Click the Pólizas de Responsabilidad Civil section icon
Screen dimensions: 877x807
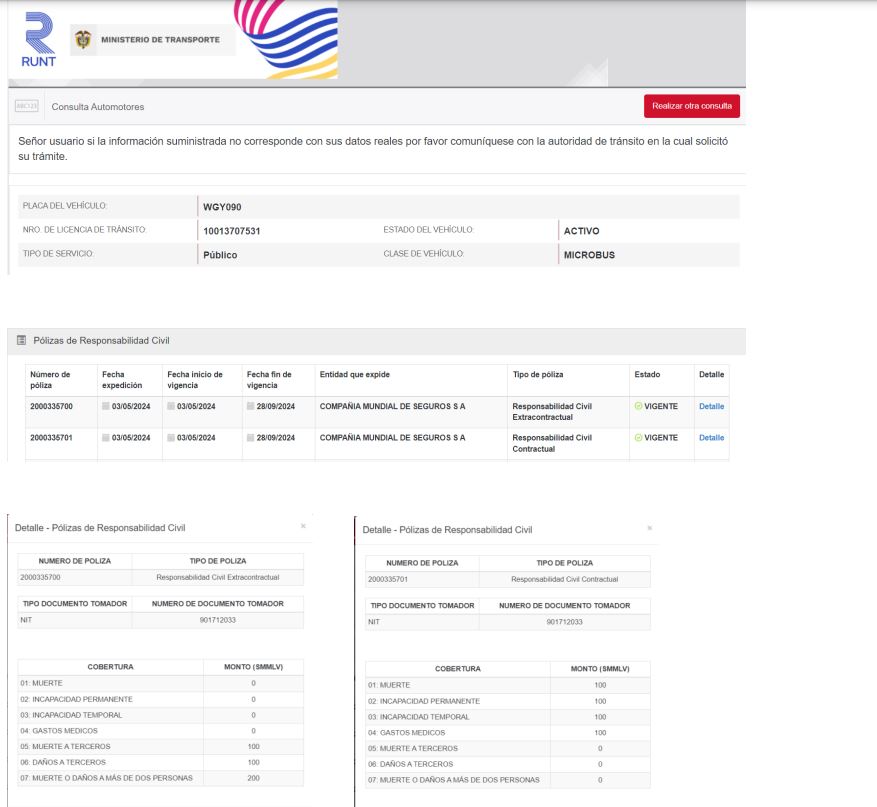click(22, 341)
